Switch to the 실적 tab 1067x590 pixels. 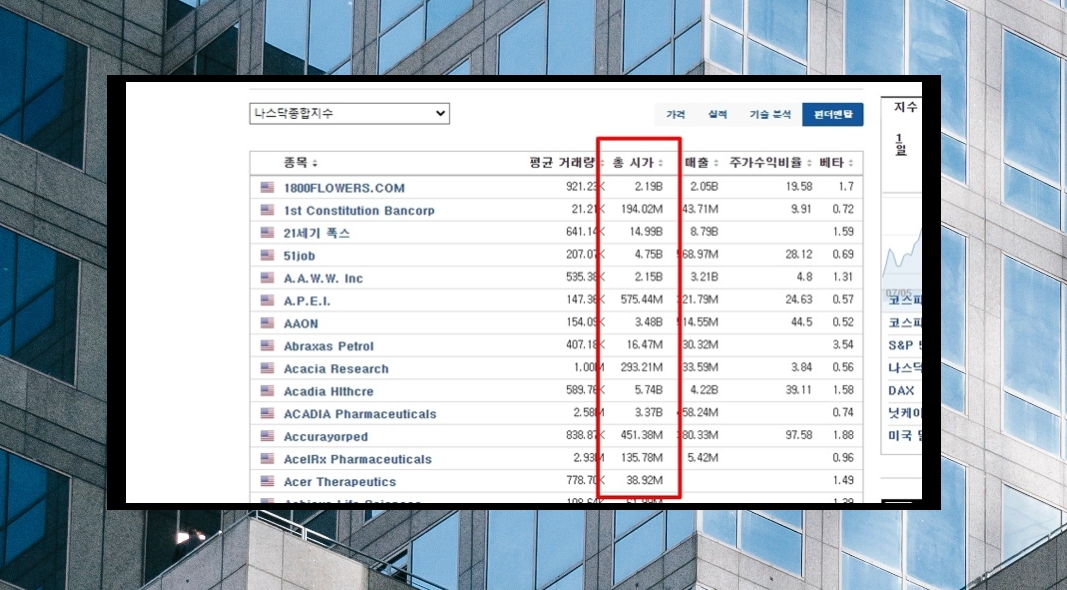tap(717, 114)
